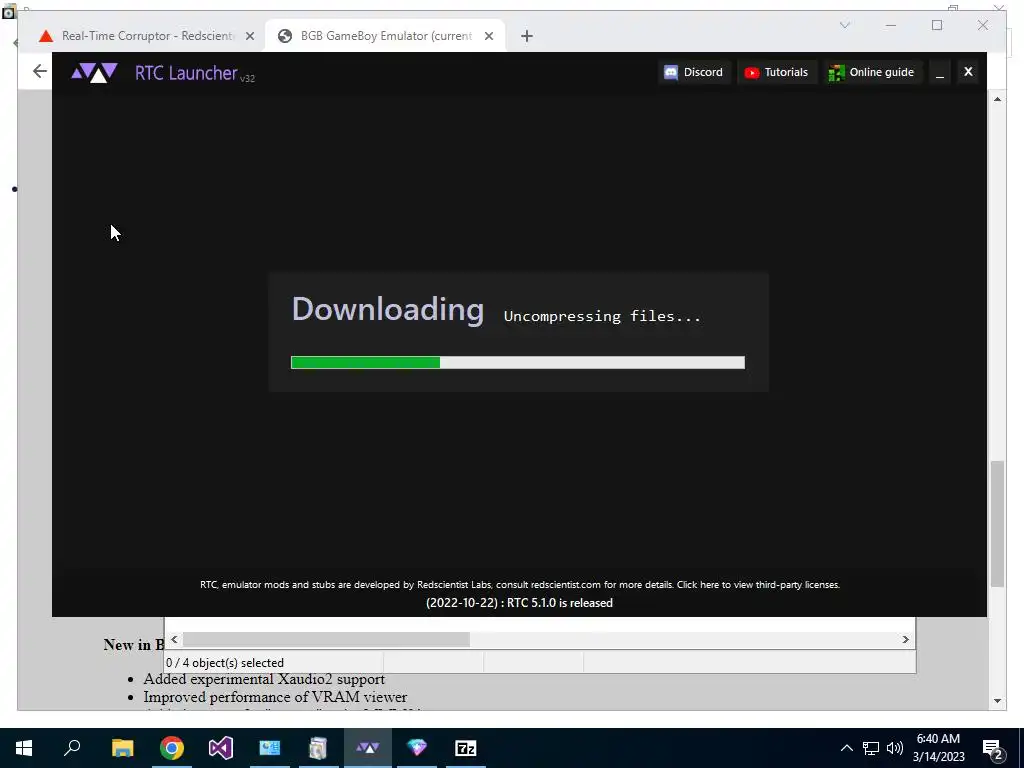The height and width of the screenshot is (768, 1024).
Task: Open the Discord link in RTC Launcher
Action: 694,72
